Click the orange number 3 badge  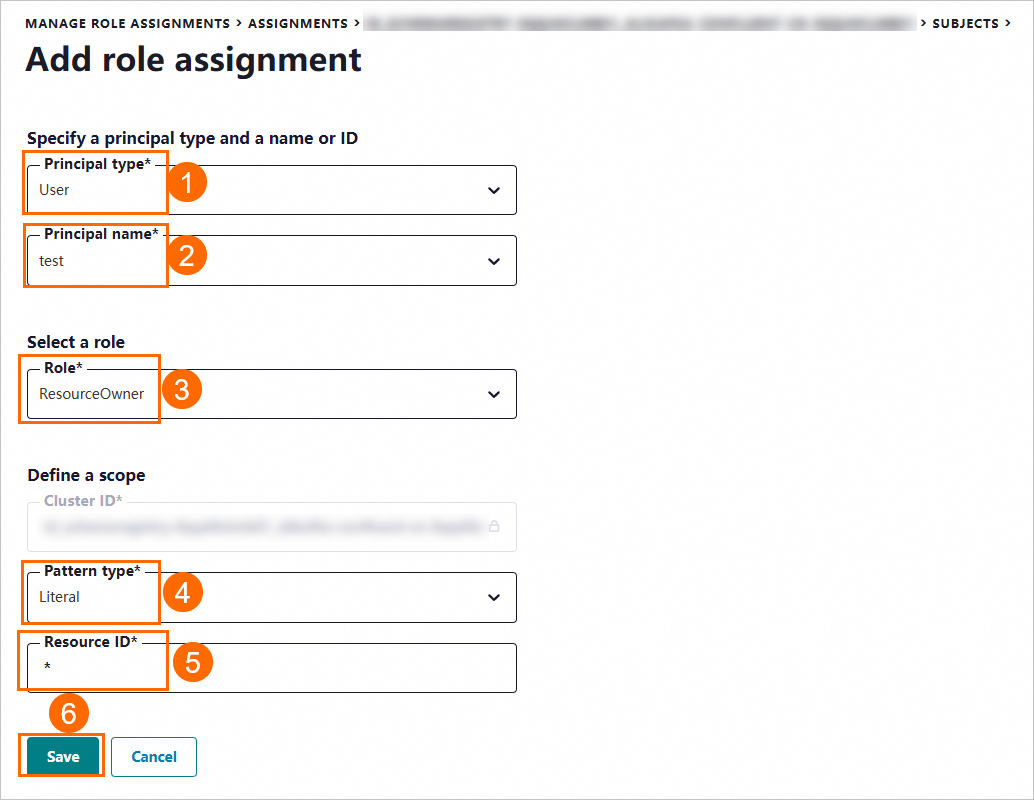(182, 389)
